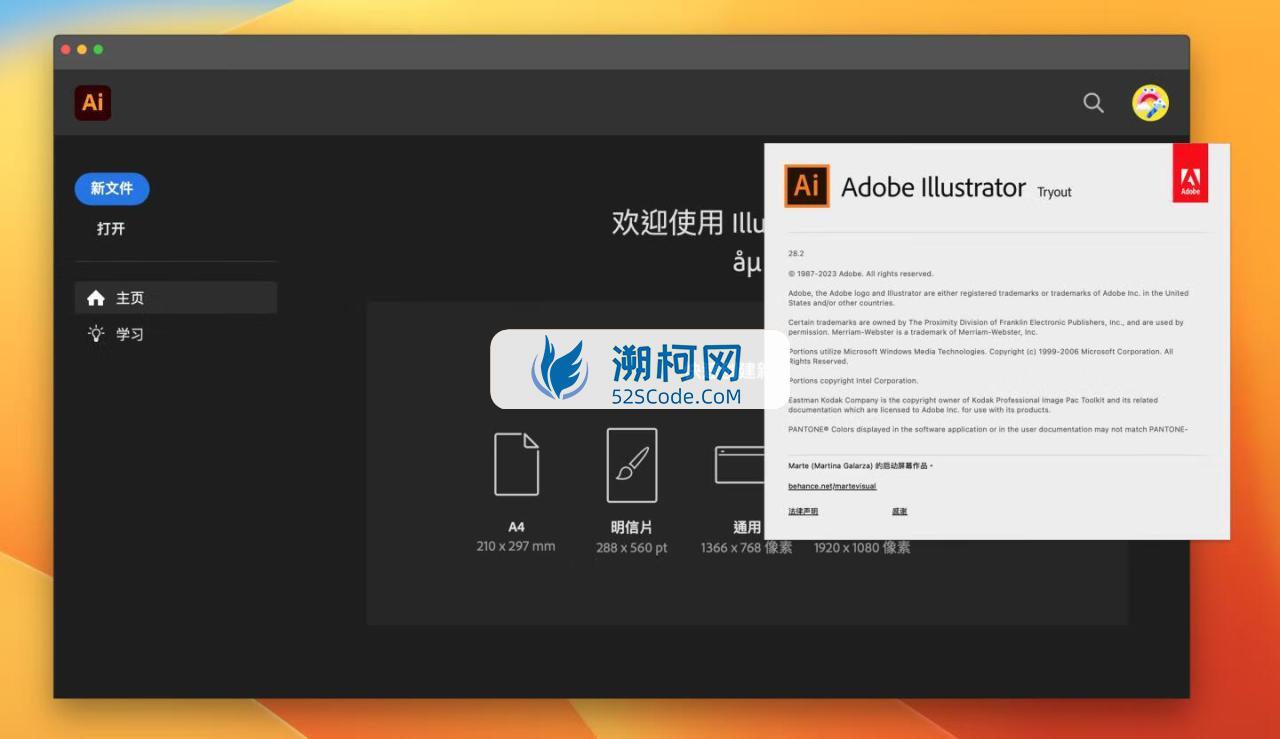Minimize the window with yellow button
The image size is (1280, 739).
(x=82, y=49)
